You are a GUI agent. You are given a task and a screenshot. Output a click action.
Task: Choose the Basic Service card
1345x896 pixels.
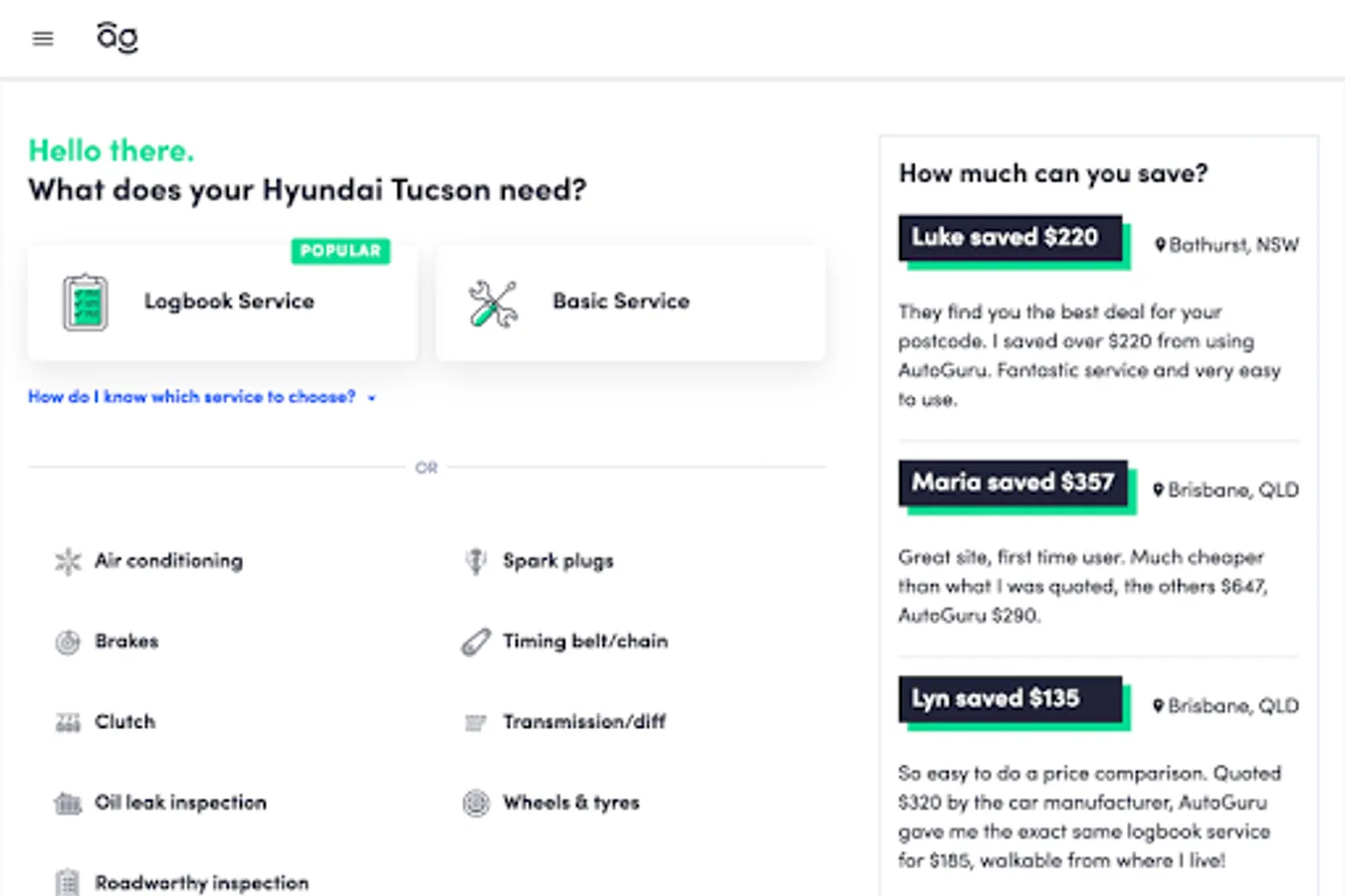tap(630, 303)
